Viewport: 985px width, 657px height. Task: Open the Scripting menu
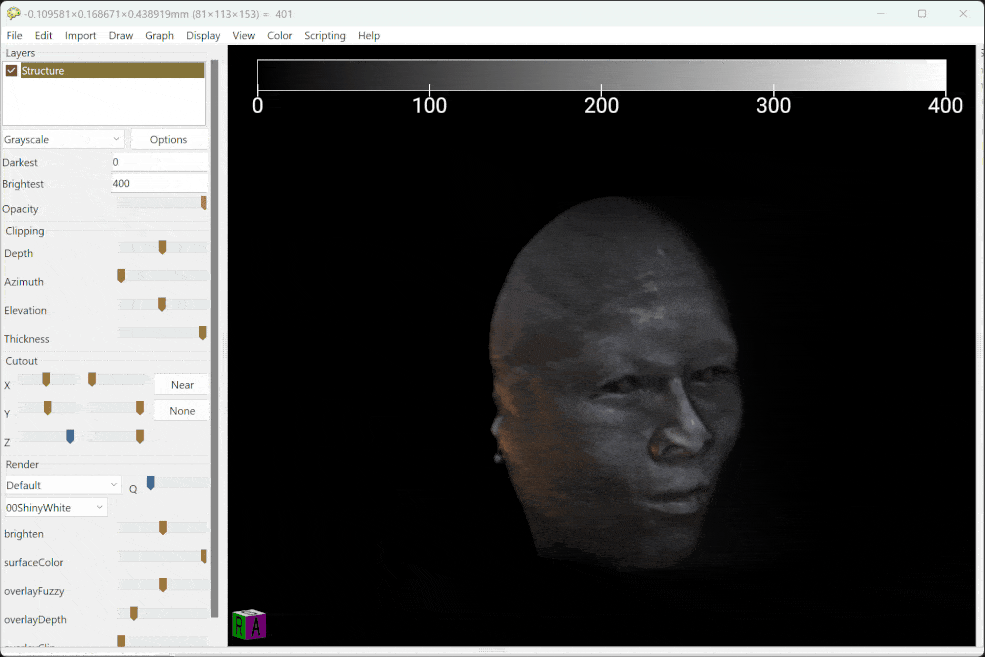pyautogui.click(x=325, y=35)
